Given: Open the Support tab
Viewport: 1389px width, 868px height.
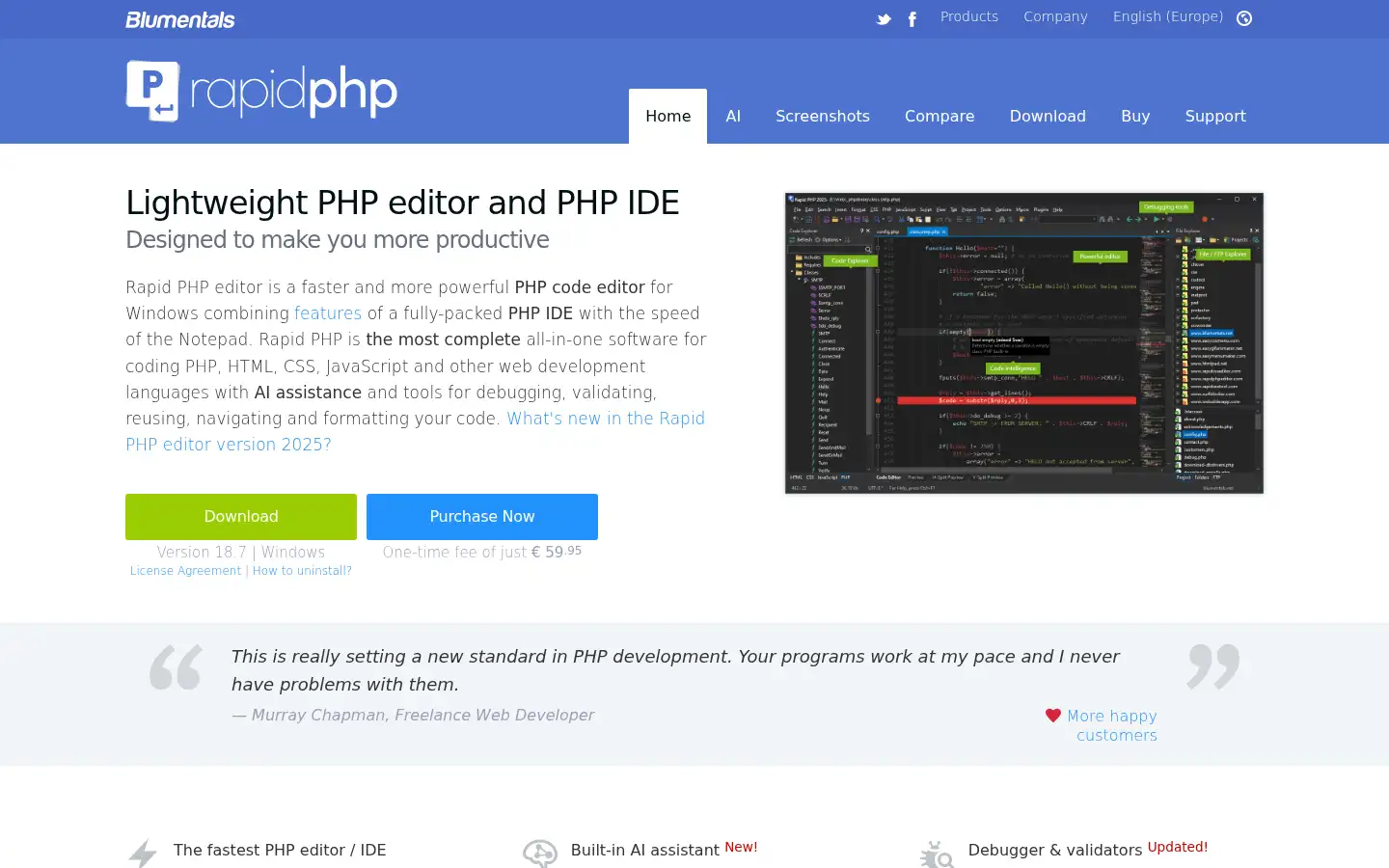Looking at the screenshot, I should pos(1215,116).
